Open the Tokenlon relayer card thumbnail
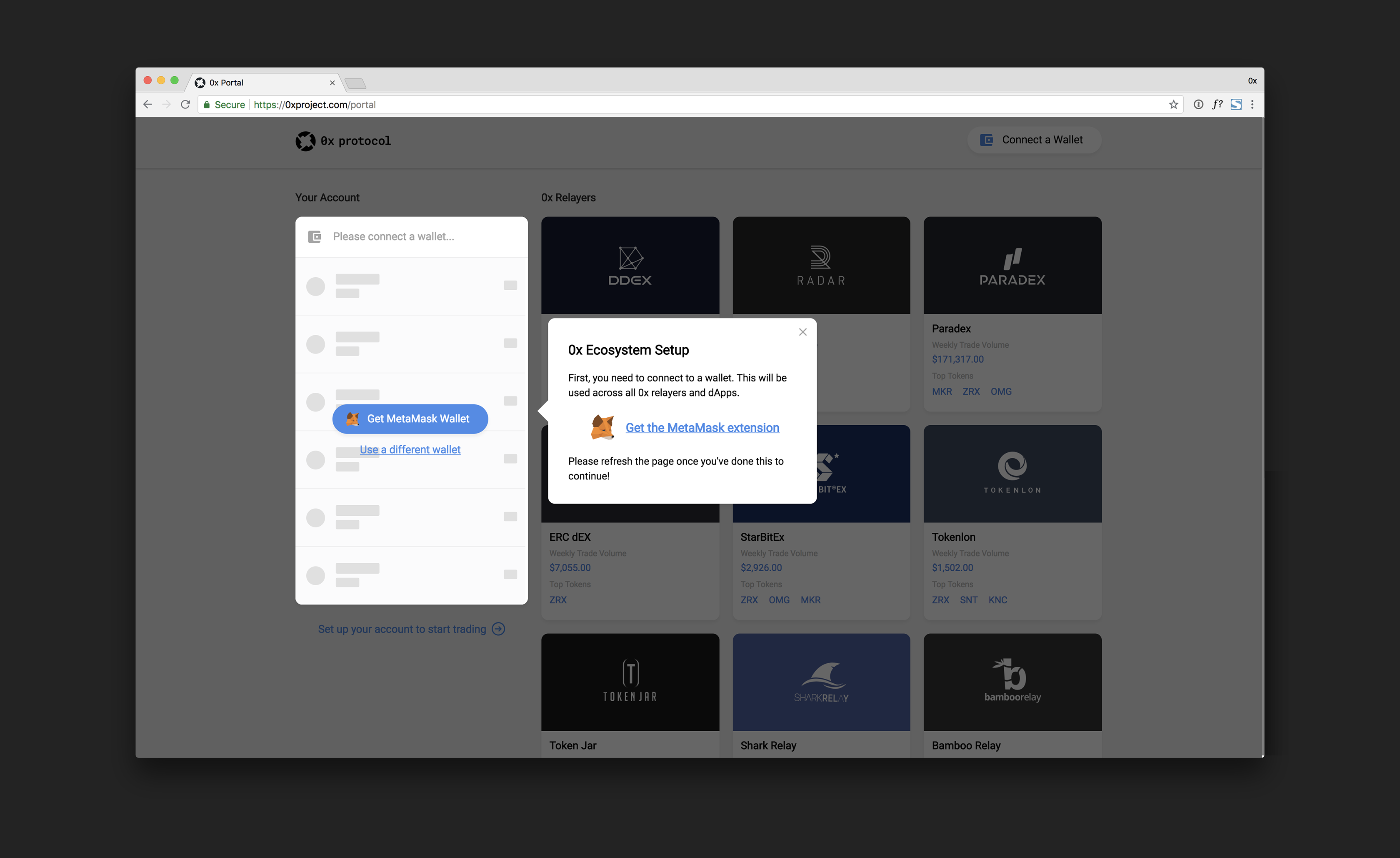This screenshot has width=1400, height=858. point(1012,474)
